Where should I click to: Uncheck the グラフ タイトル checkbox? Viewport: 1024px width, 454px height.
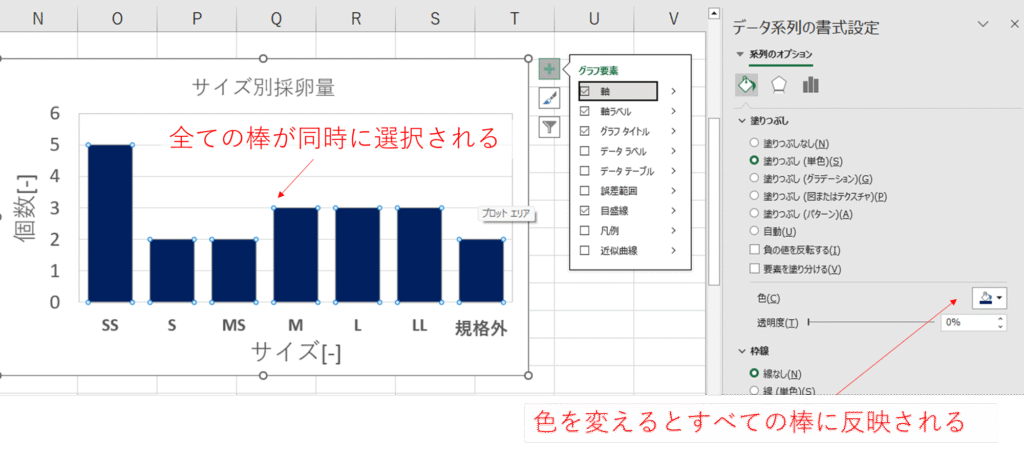pyautogui.click(x=584, y=131)
